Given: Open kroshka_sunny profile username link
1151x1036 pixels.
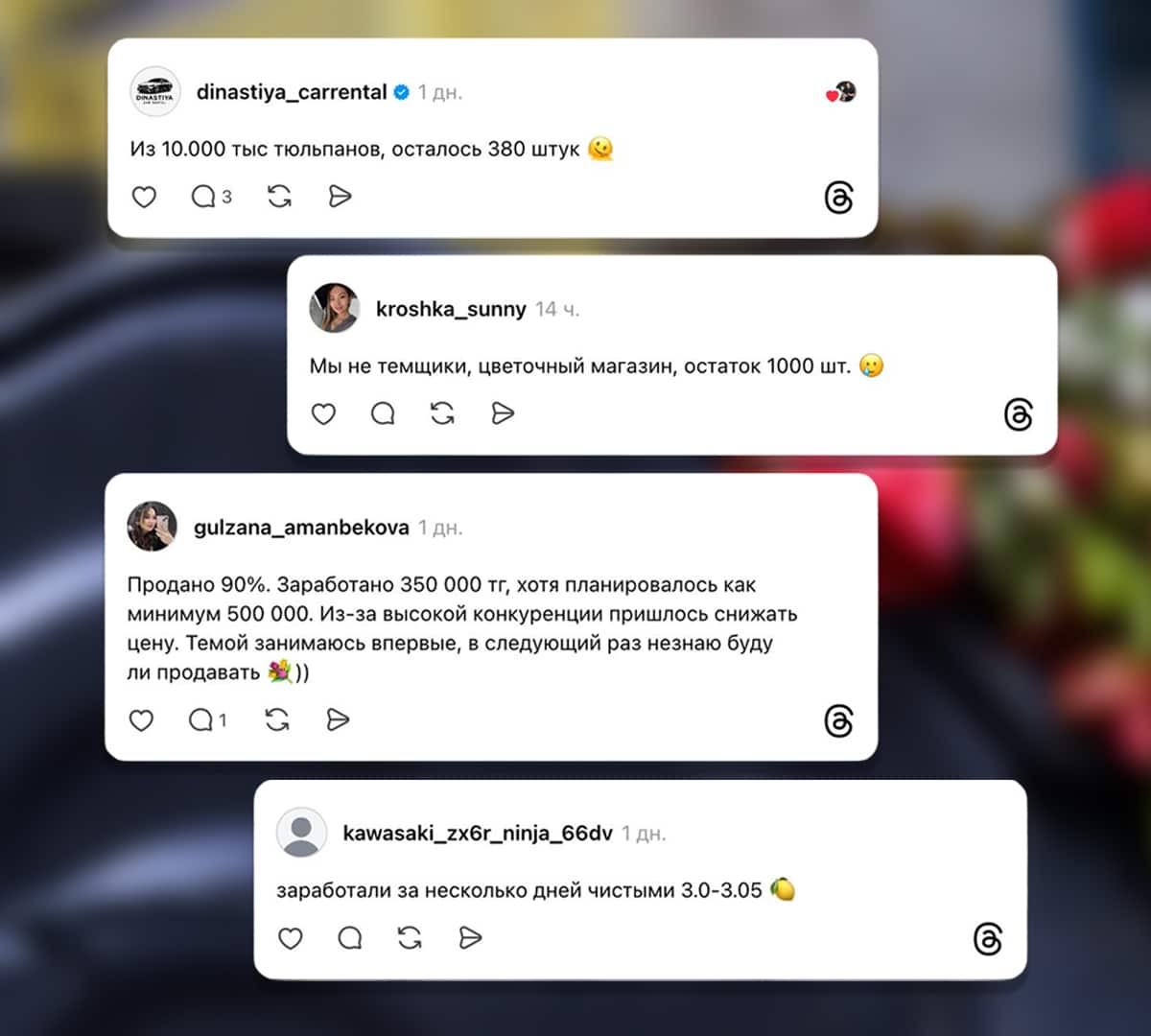Looking at the screenshot, I should [451, 309].
